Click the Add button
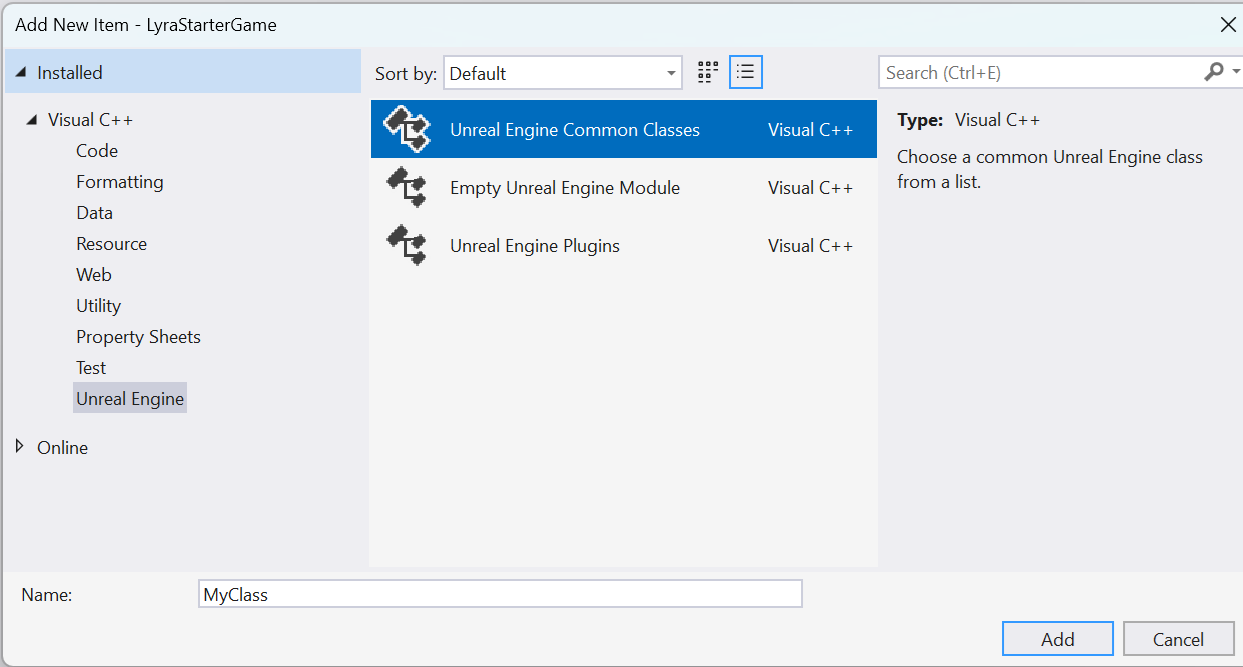1243x667 pixels. tap(1057, 638)
